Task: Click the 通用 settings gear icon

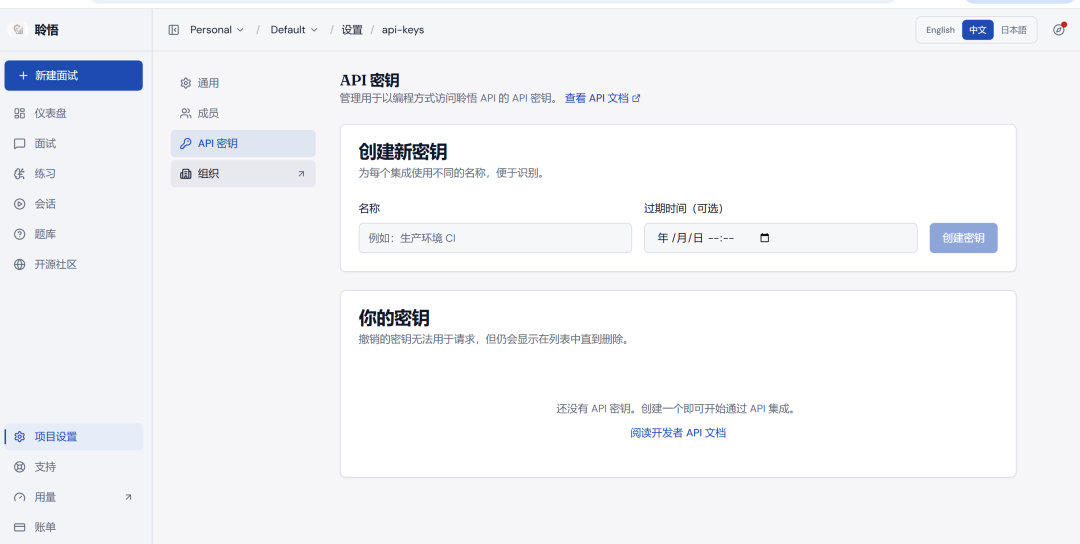Action: pyautogui.click(x=185, y=83)
